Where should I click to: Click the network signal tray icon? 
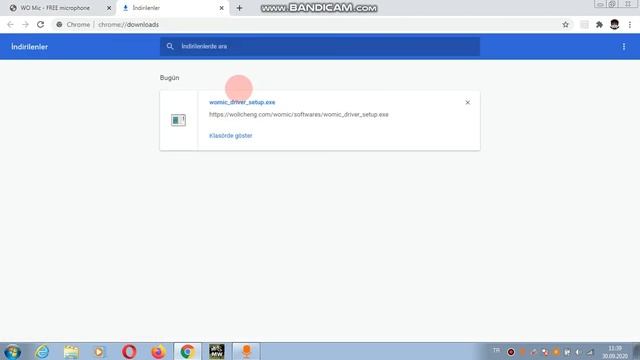coord(590,352)
